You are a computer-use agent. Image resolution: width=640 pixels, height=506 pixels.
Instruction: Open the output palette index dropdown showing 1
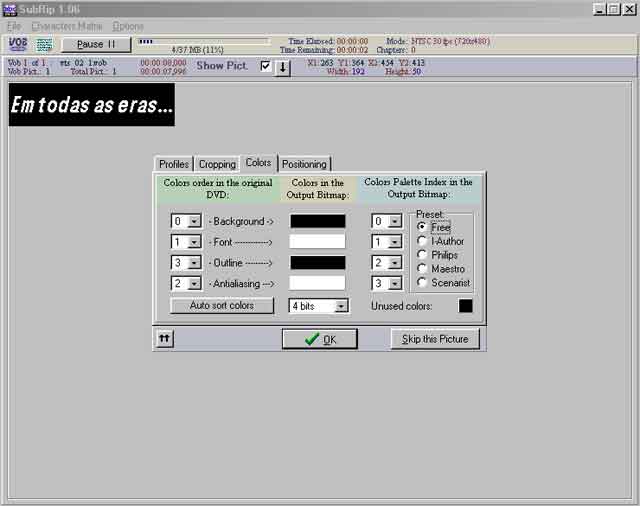pos(395,242)
